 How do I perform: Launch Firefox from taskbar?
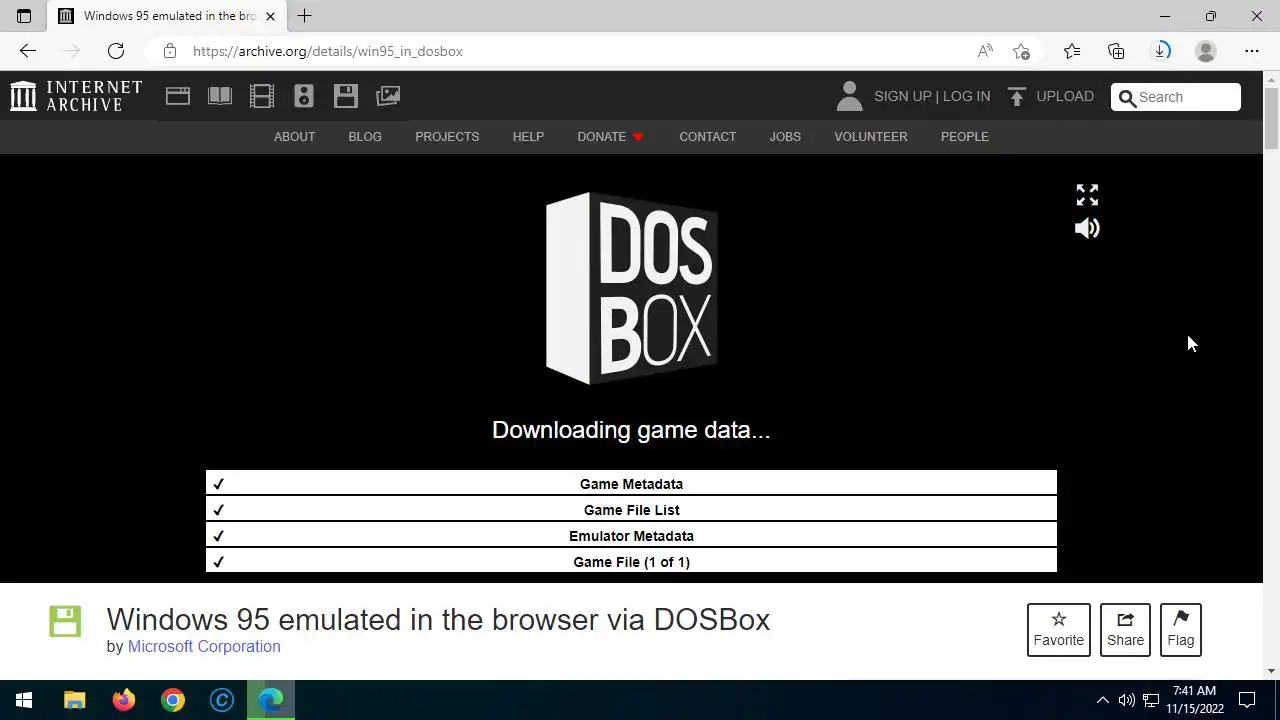pyautogui.click(x=124, y=700)
